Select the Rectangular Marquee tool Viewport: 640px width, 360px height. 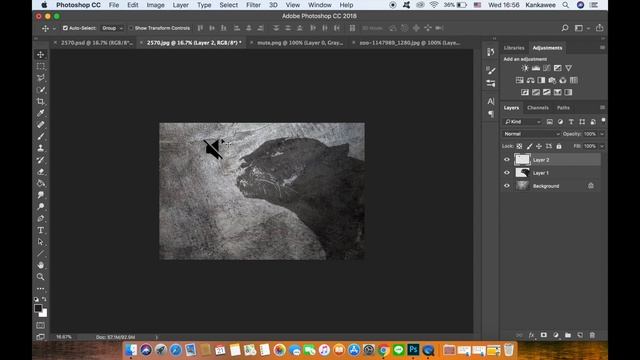(x=40, y=66)
